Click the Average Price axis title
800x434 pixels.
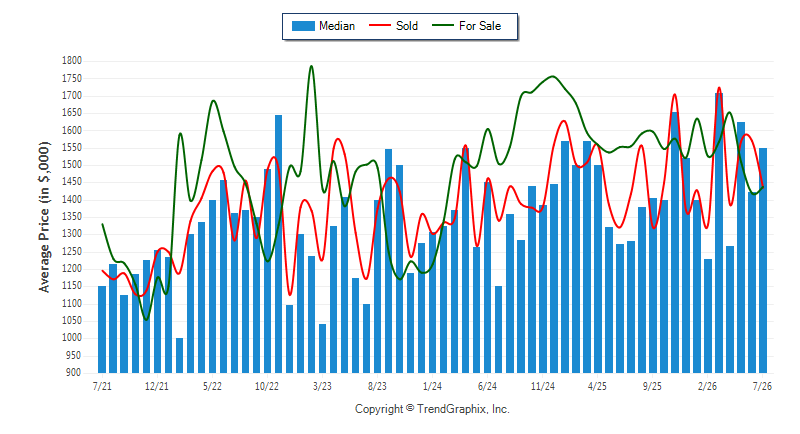44,217
